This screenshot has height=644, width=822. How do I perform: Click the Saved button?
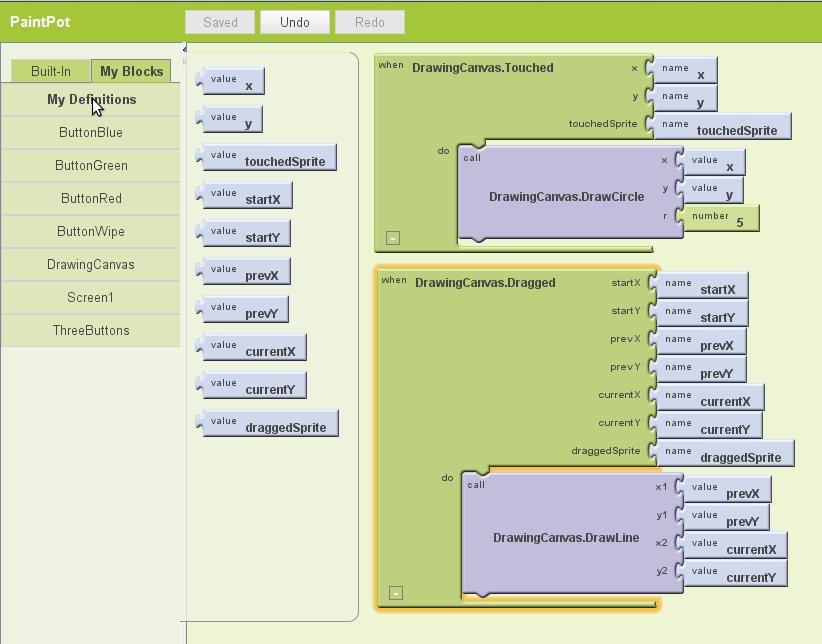coord(220,22)
